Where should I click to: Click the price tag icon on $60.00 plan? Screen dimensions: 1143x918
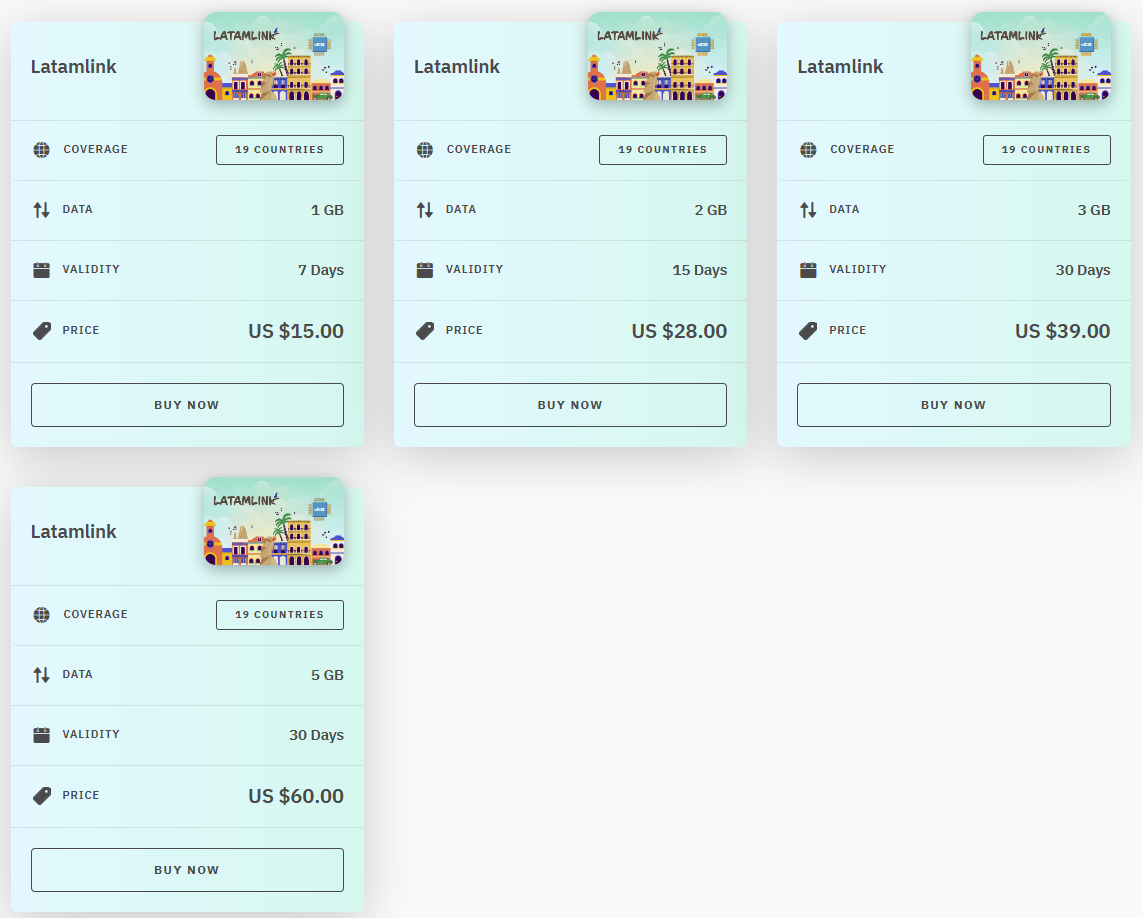pos(41,796)
